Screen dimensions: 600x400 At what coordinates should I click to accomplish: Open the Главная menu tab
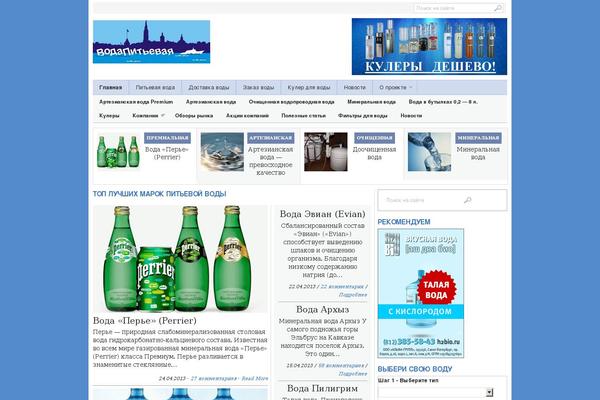click(111, 87)
